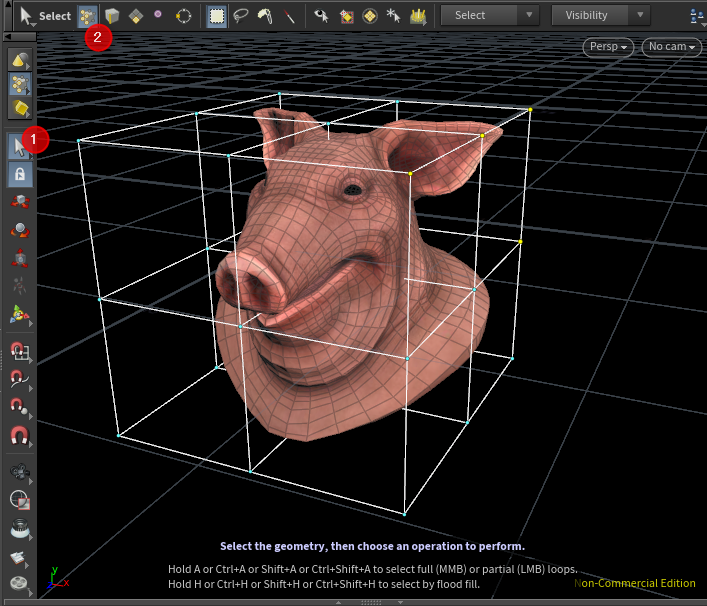The image size is (707, 606).
Task: Toggle the red dashed square diamond selection option
Action: coord(346,17)
